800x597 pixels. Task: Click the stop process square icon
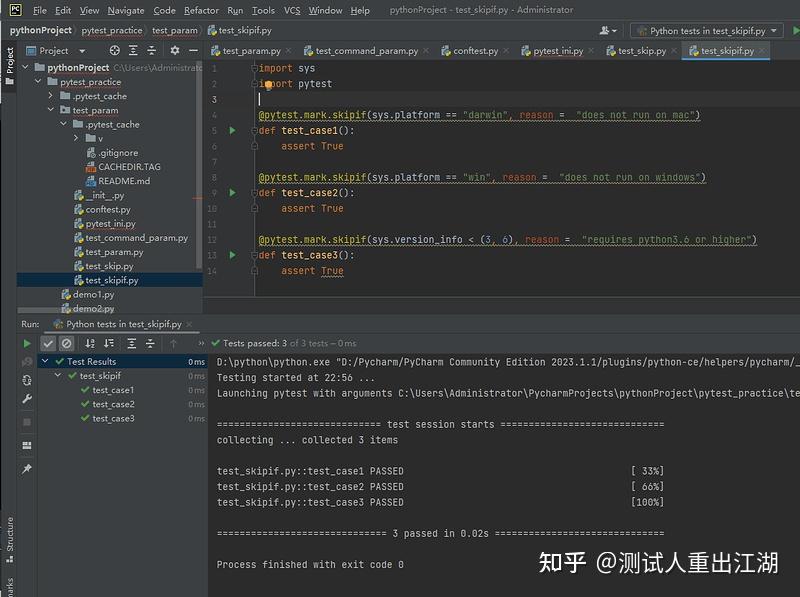27,422
